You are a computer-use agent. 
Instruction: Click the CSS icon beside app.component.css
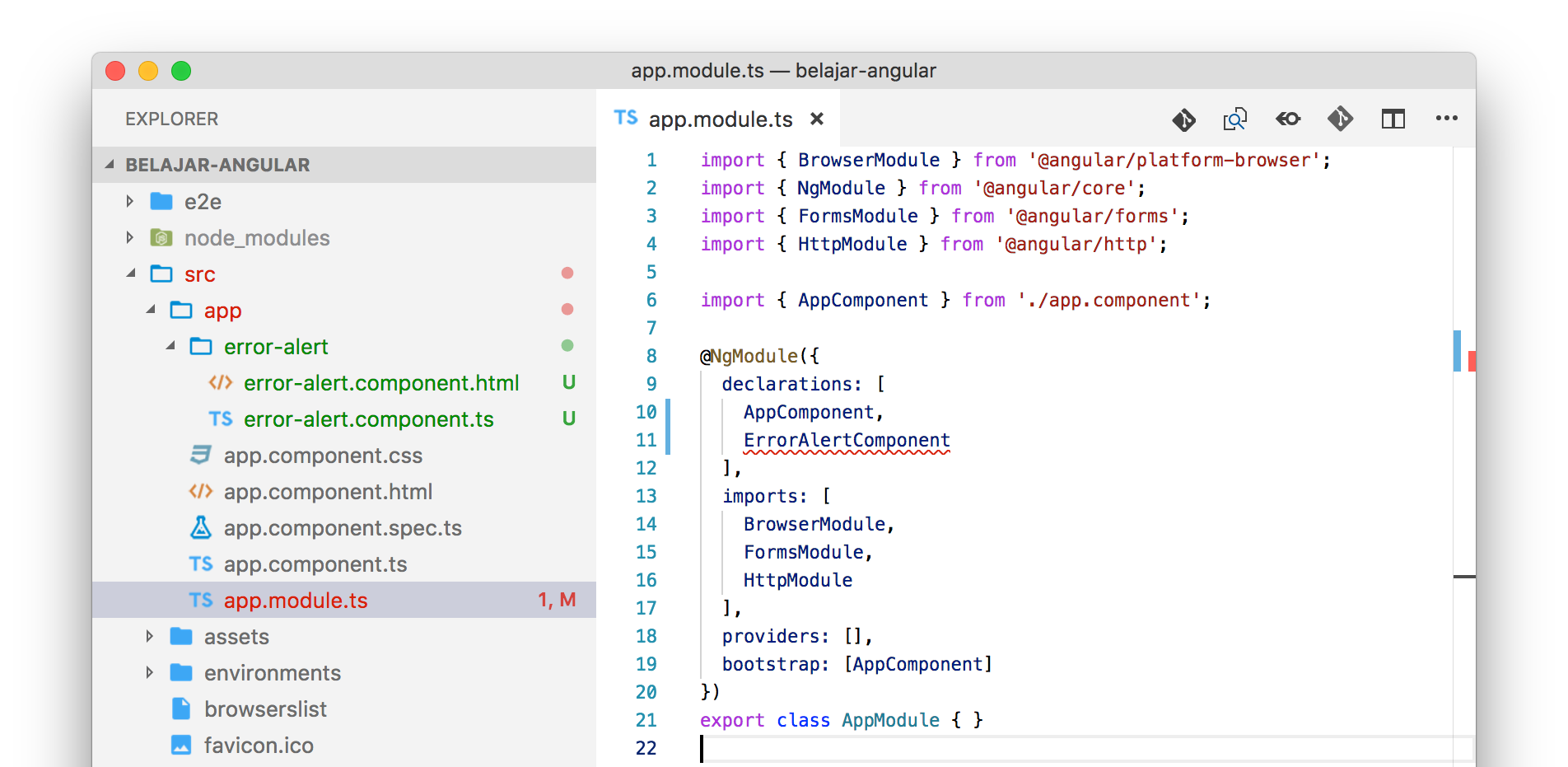point(200,455)
